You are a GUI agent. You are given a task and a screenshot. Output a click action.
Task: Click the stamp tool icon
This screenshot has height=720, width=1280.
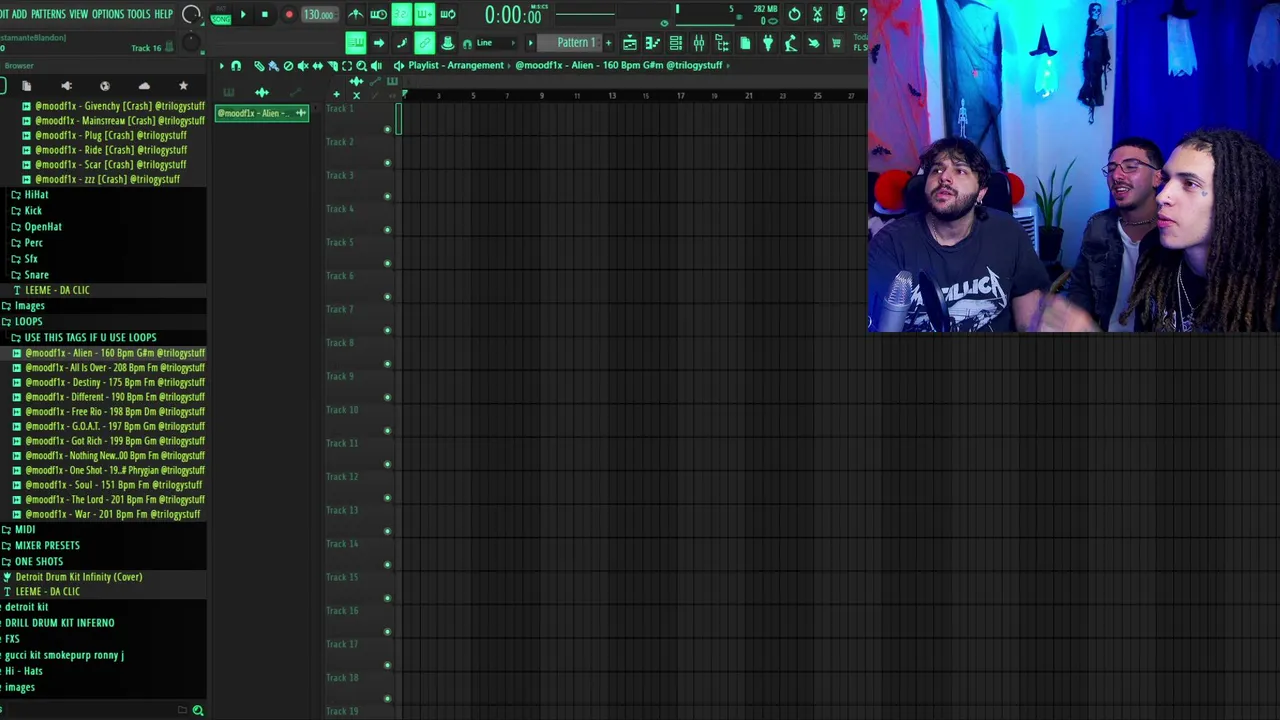pyautogui.click(x=447, y=43)
